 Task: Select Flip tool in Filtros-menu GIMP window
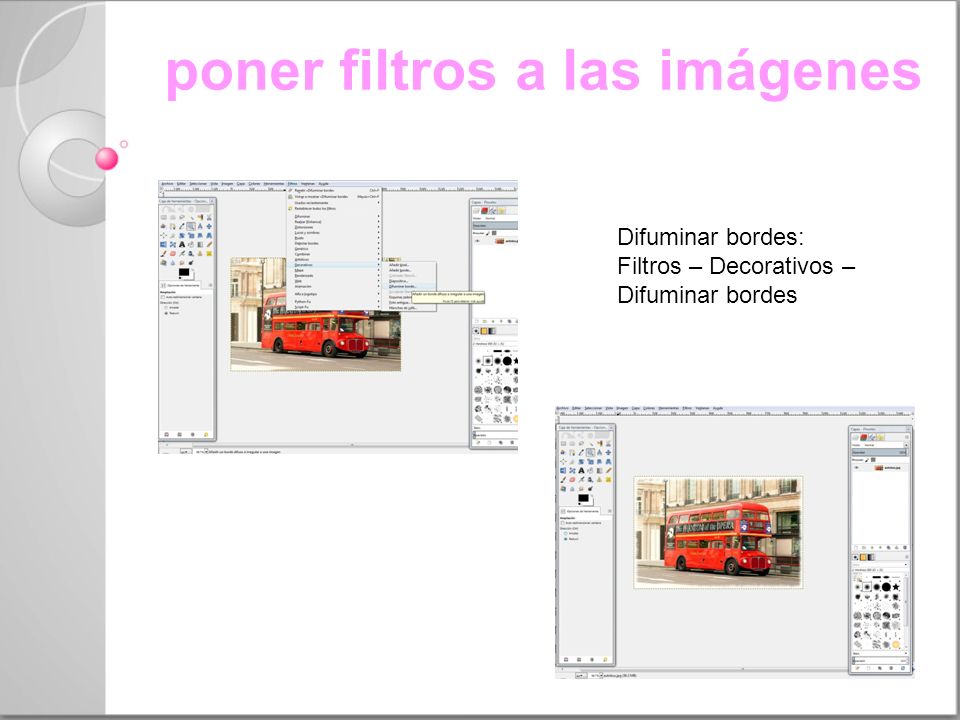click(x=163, y=244)
